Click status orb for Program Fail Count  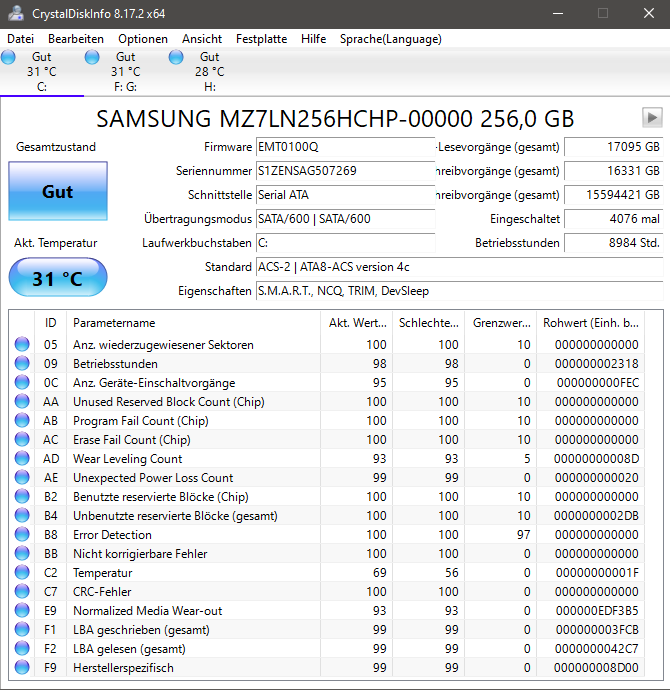tap(22, 420)
